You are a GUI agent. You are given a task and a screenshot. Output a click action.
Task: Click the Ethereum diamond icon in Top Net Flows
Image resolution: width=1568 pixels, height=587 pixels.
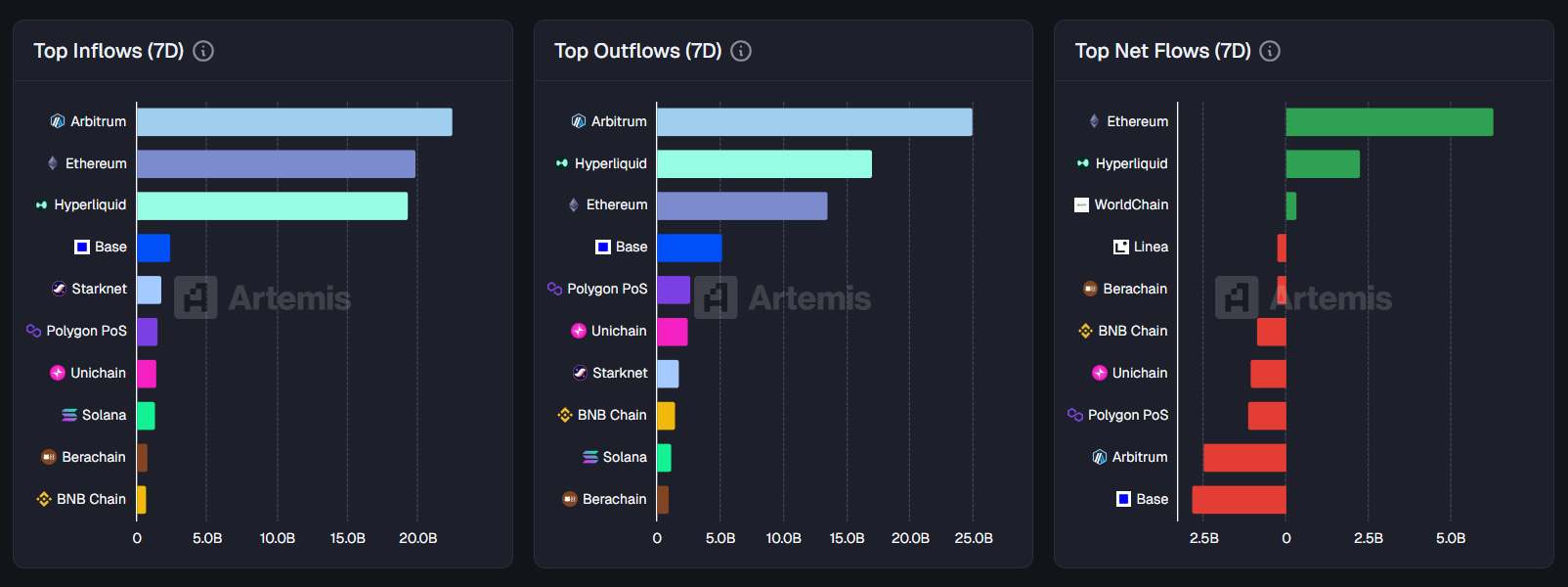click(x=1094, y=121)
